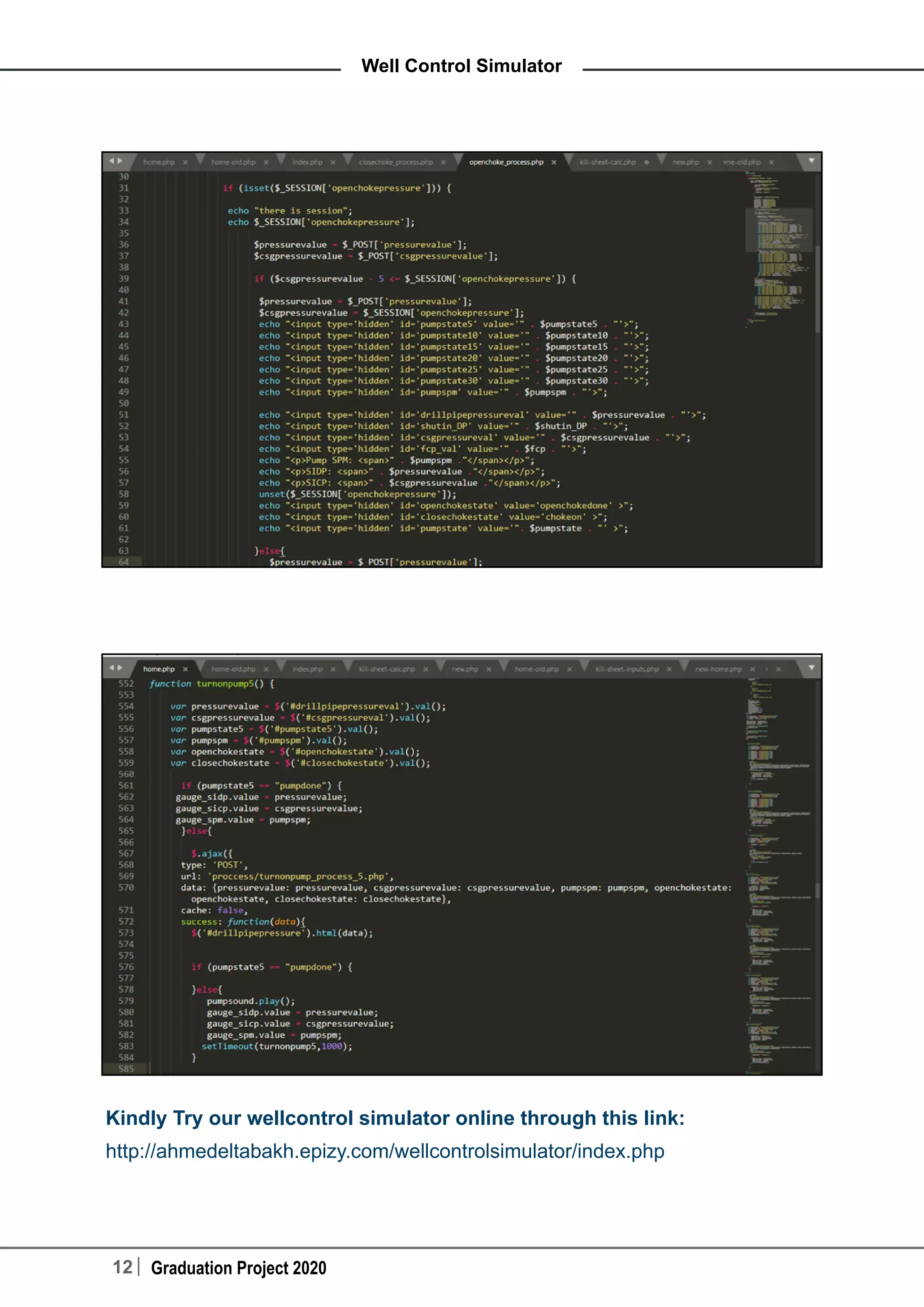Close the closechoke_process.php tab

[x=443, y=162]
